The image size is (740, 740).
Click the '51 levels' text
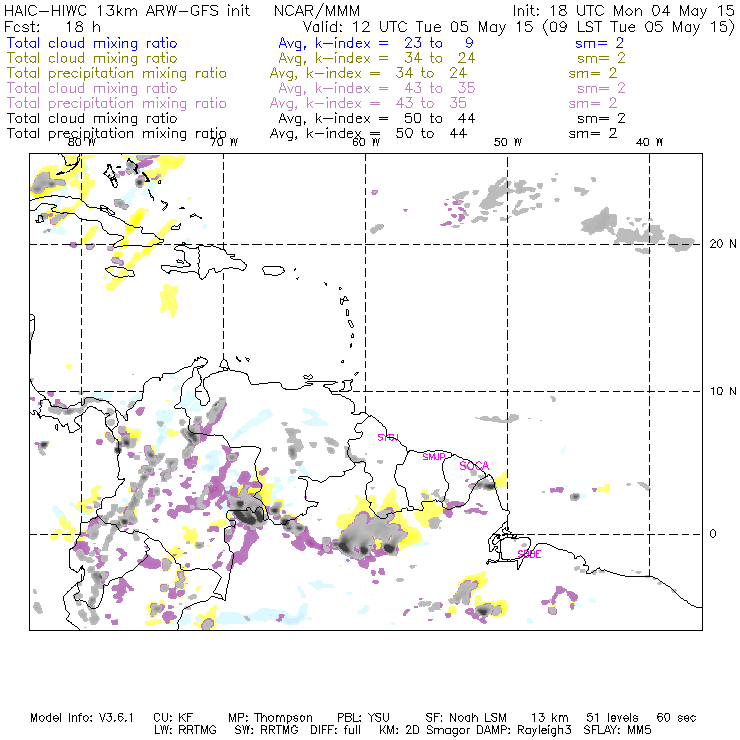[x=612, y=718]
